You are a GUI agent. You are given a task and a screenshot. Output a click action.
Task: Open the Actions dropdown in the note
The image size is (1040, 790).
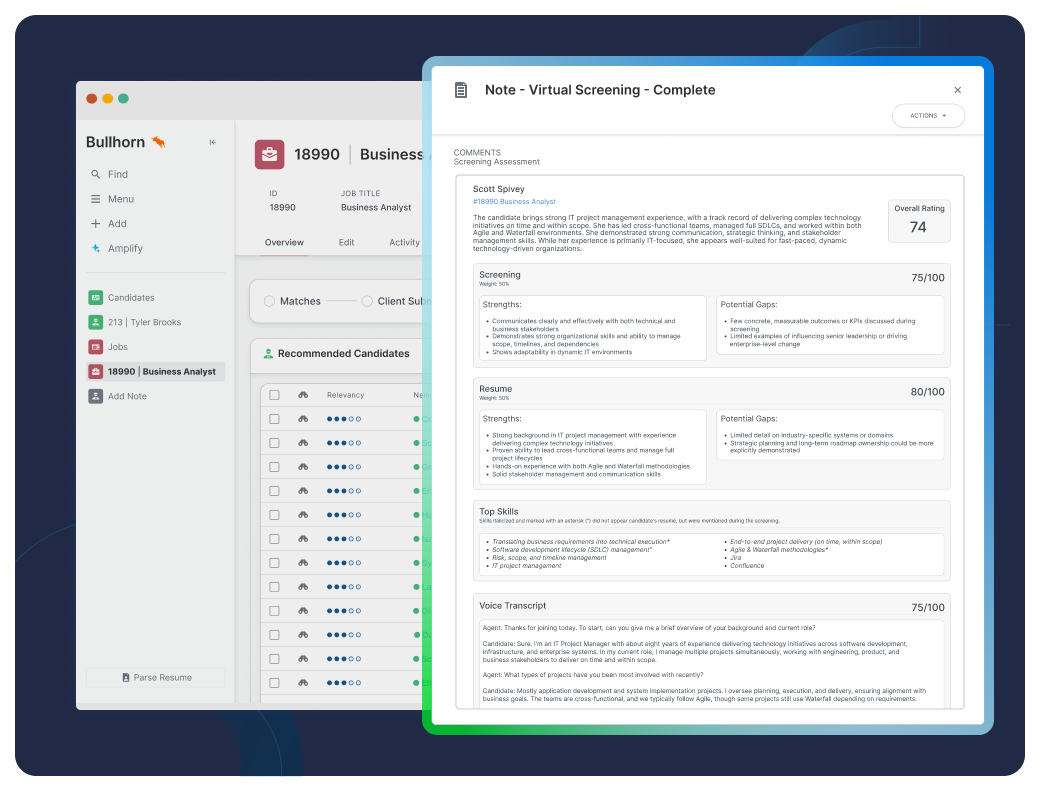click(x=928, y=115)
